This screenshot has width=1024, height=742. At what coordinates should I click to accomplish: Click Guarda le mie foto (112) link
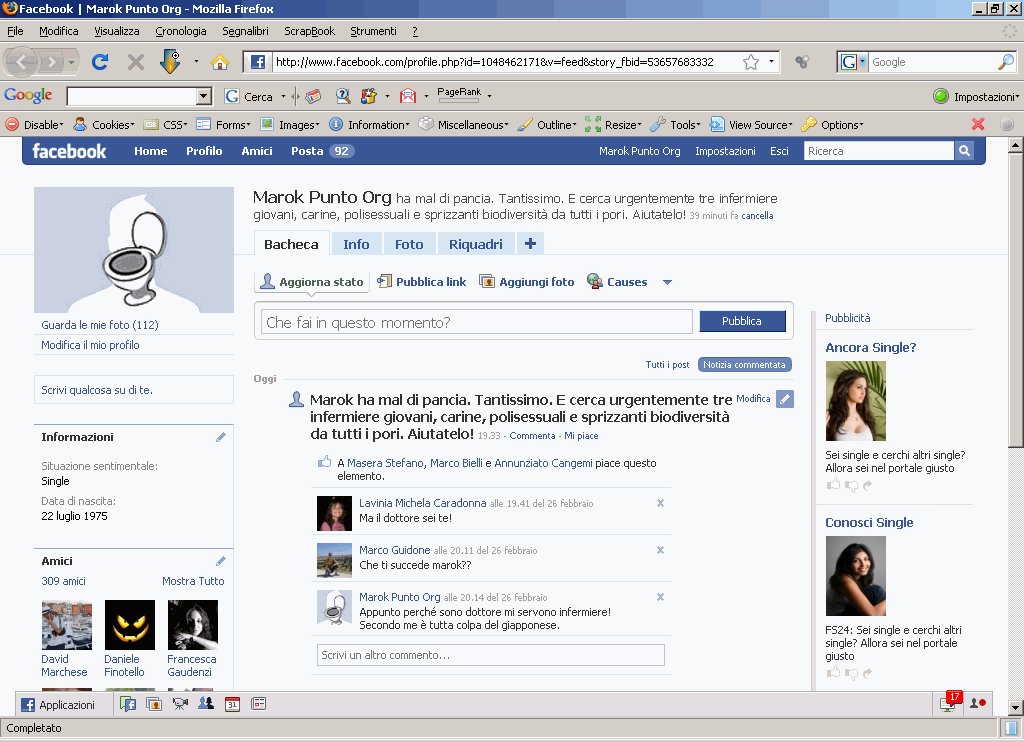pyautogui.click(x=100, y=325)
